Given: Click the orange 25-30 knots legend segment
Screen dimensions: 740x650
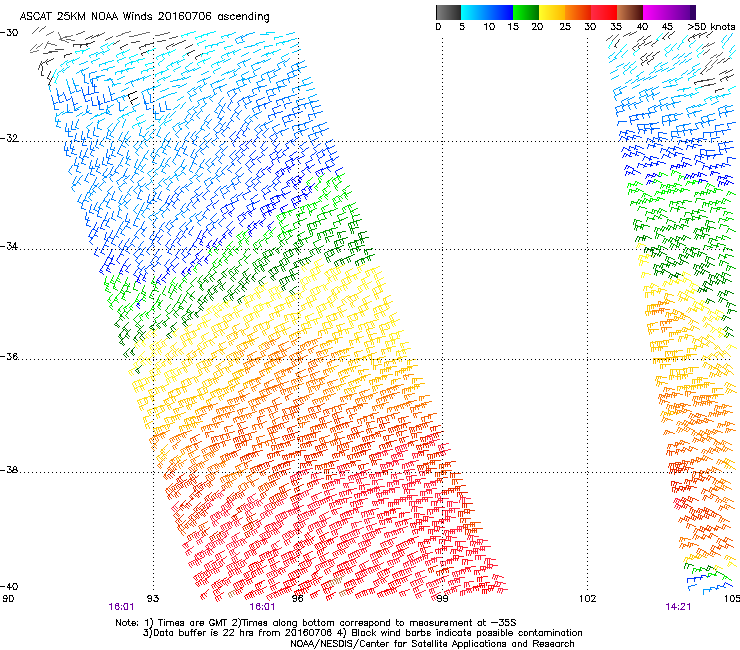Looking at the screenshot, I should (x=578, y=12).
